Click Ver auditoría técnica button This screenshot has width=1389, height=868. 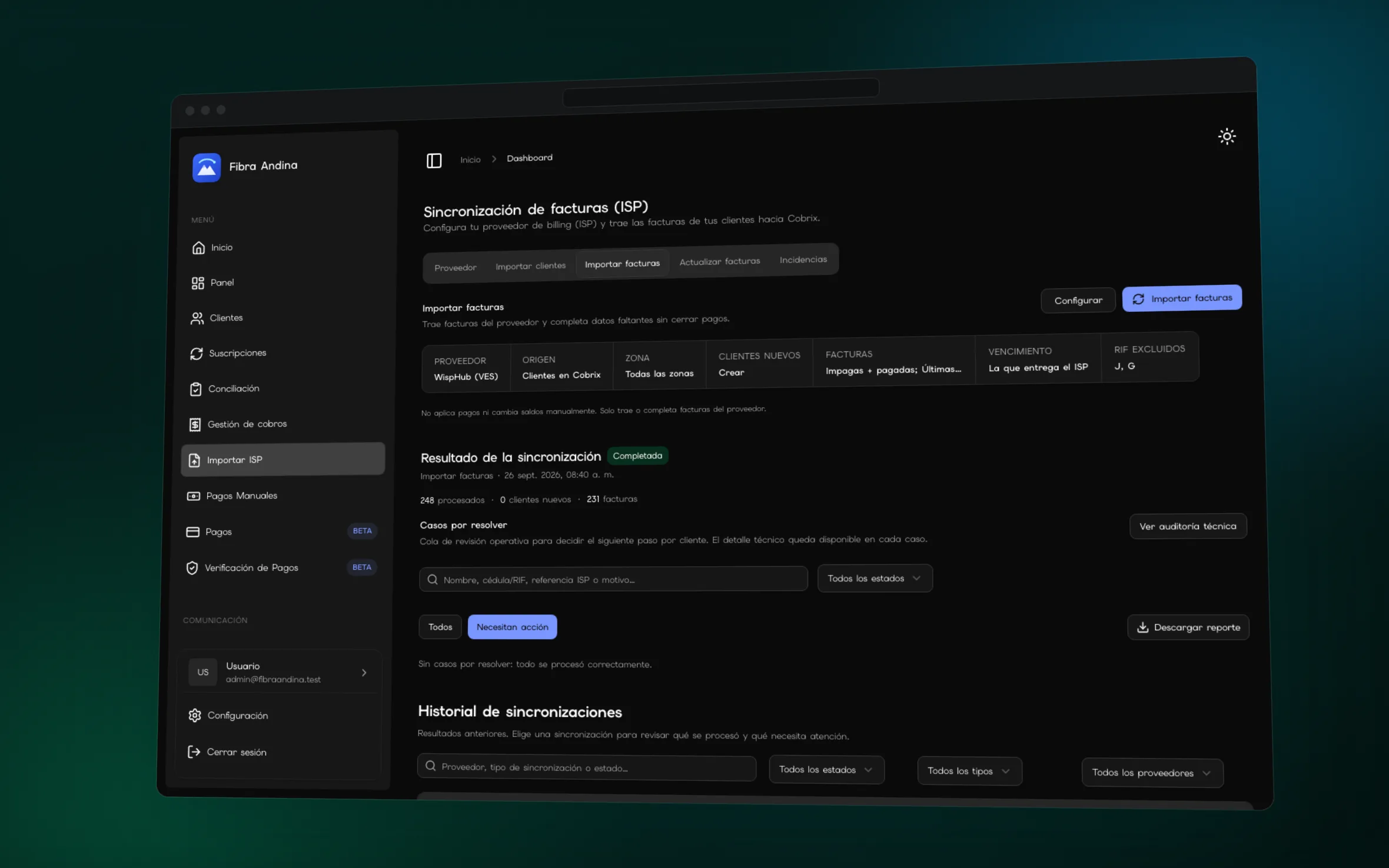coord(1188,526)
